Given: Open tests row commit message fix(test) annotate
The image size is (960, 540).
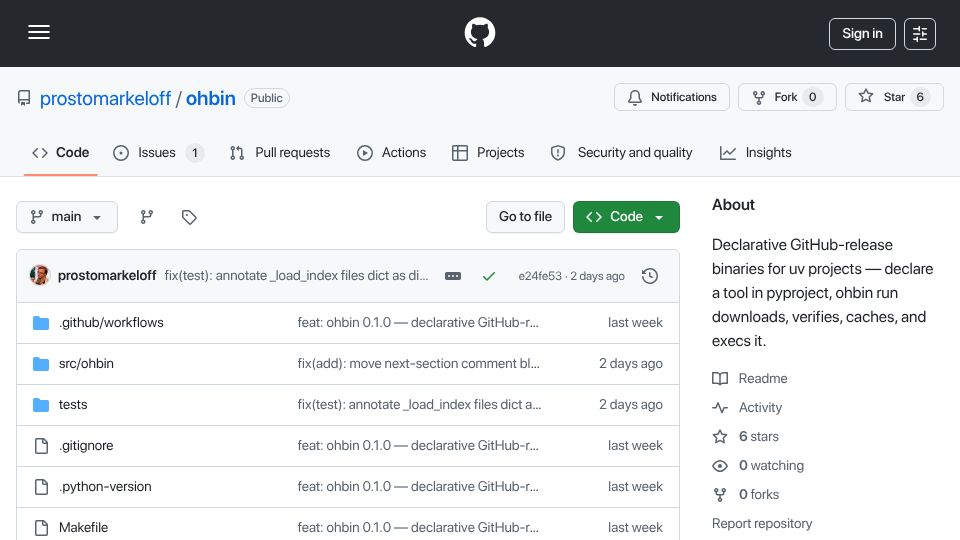Looking at the screenshot, I should [x=419, y=405].
